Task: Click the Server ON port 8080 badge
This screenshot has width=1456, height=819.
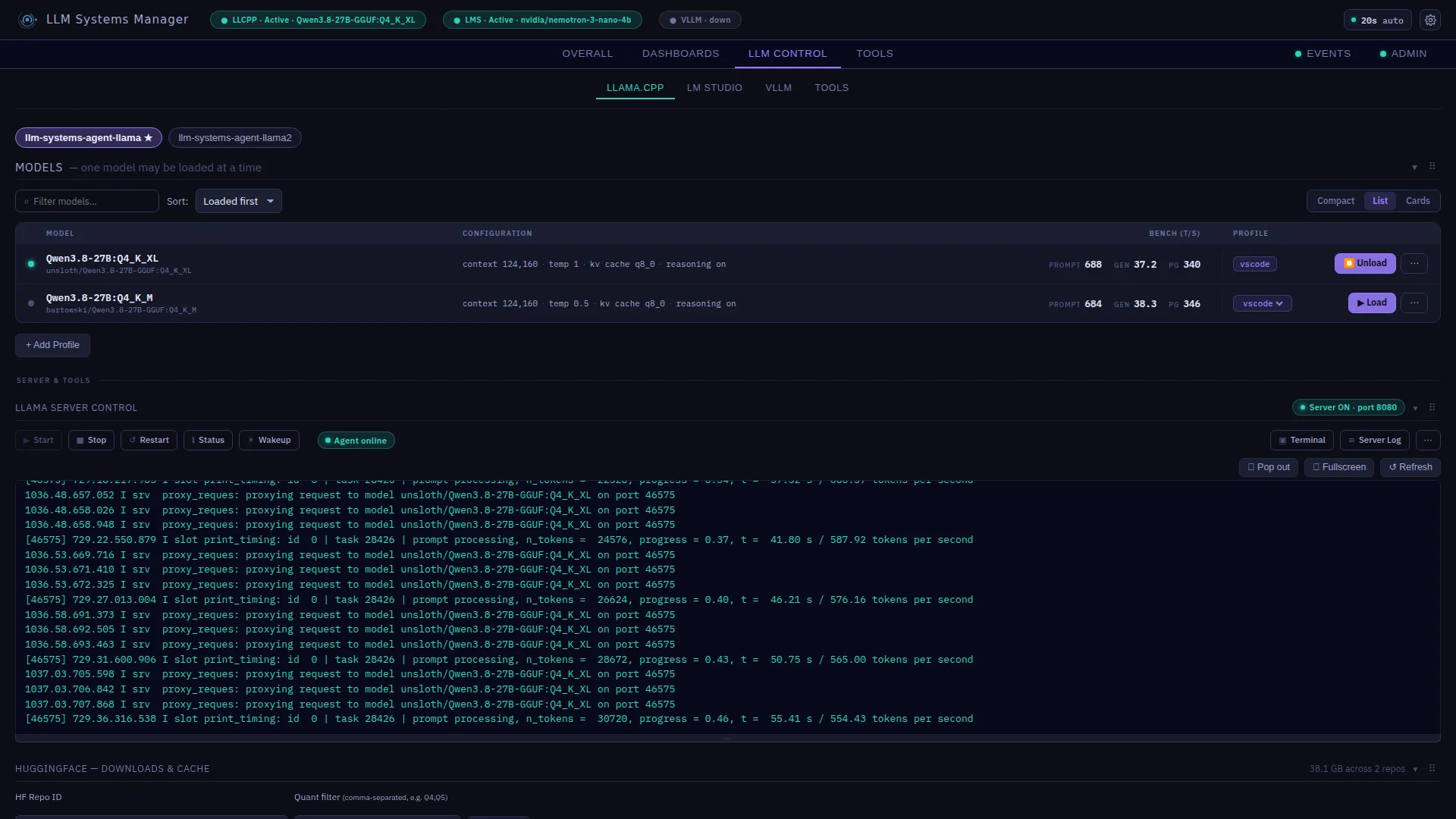Action: click(x=1348, y=407)
